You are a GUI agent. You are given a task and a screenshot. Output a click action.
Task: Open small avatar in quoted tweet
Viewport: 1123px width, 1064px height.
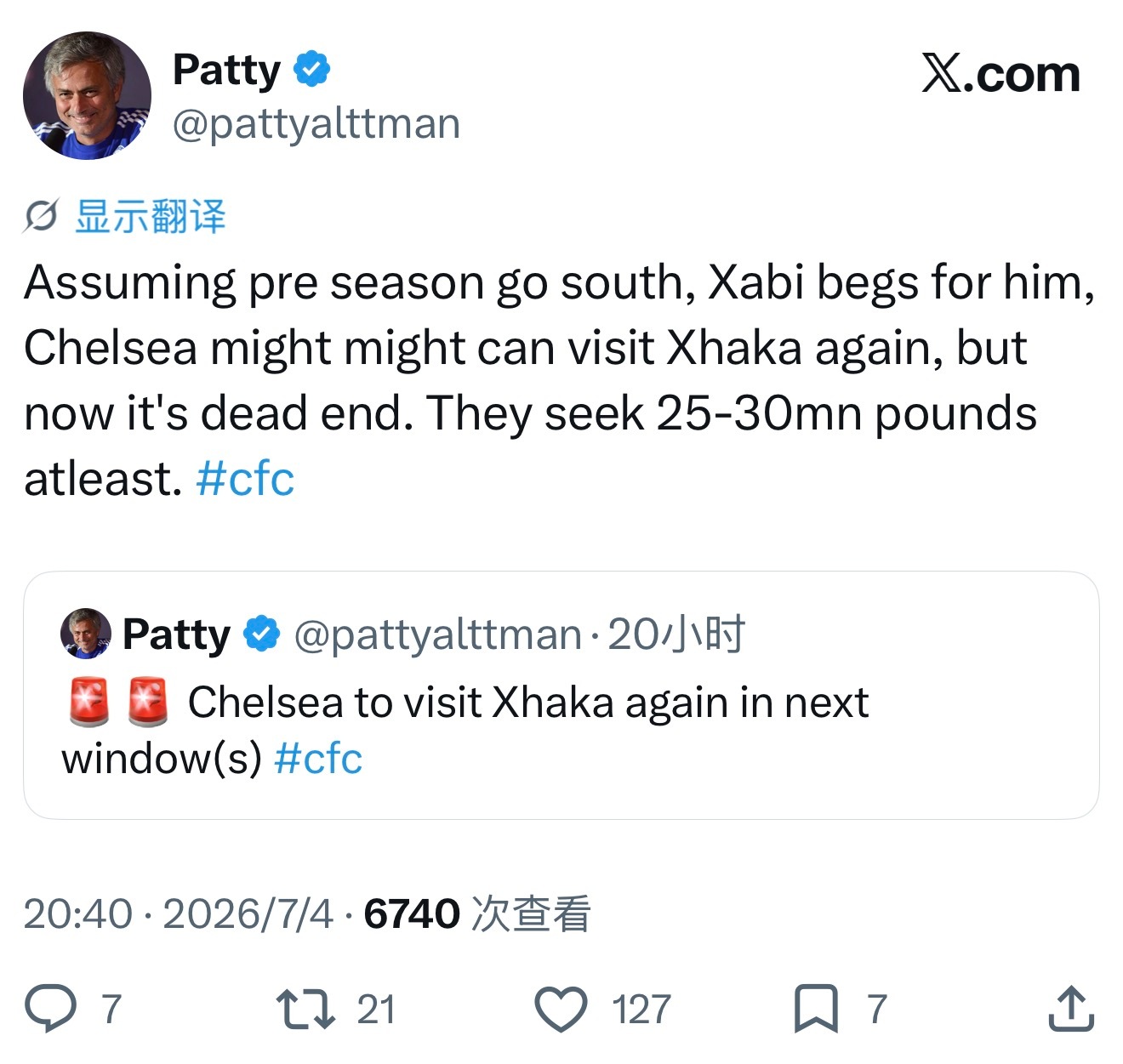[86, 634]
